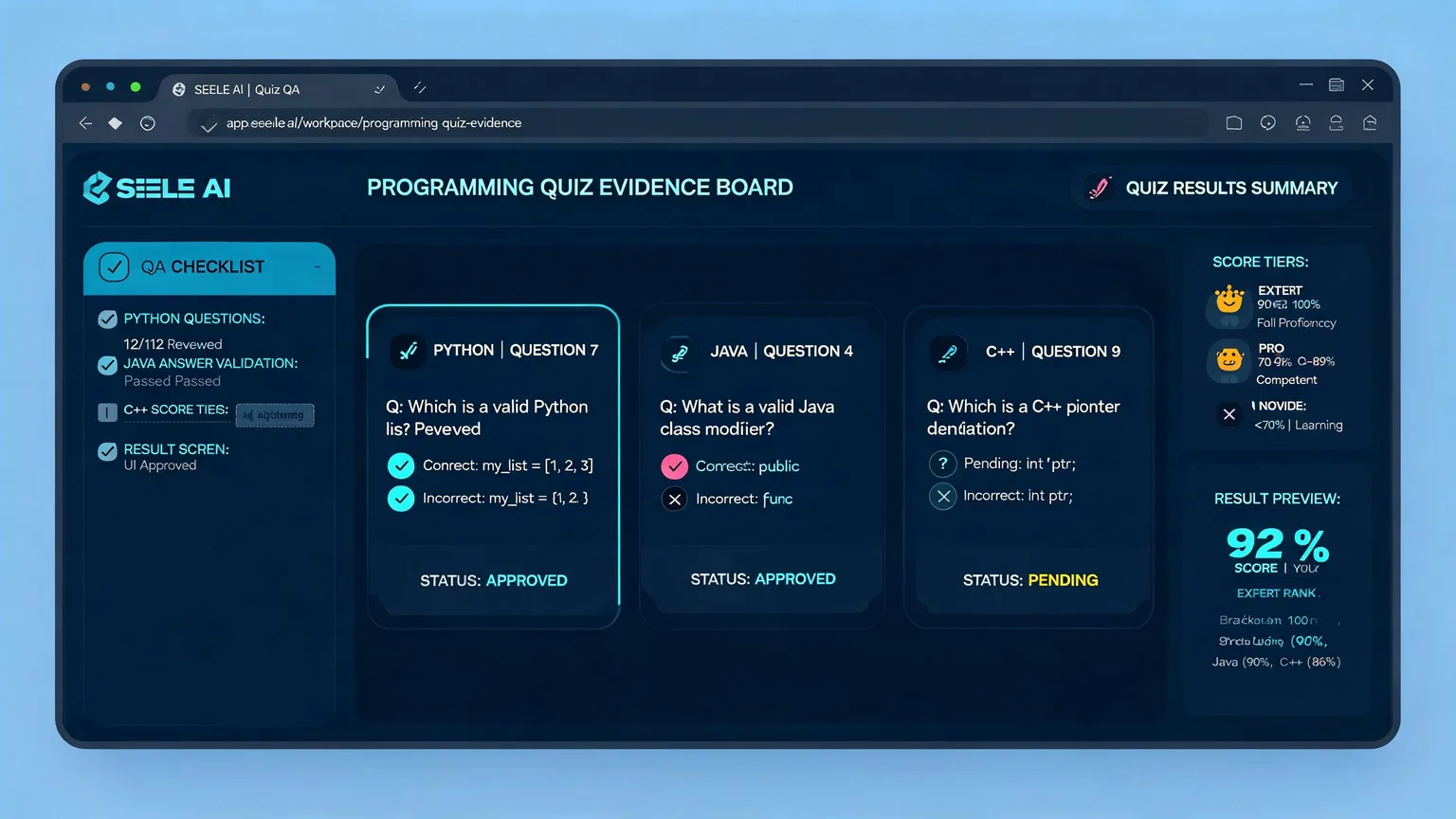
Task: Click the tag next to C++ Score Ties
Action: [x=275, y=415]
